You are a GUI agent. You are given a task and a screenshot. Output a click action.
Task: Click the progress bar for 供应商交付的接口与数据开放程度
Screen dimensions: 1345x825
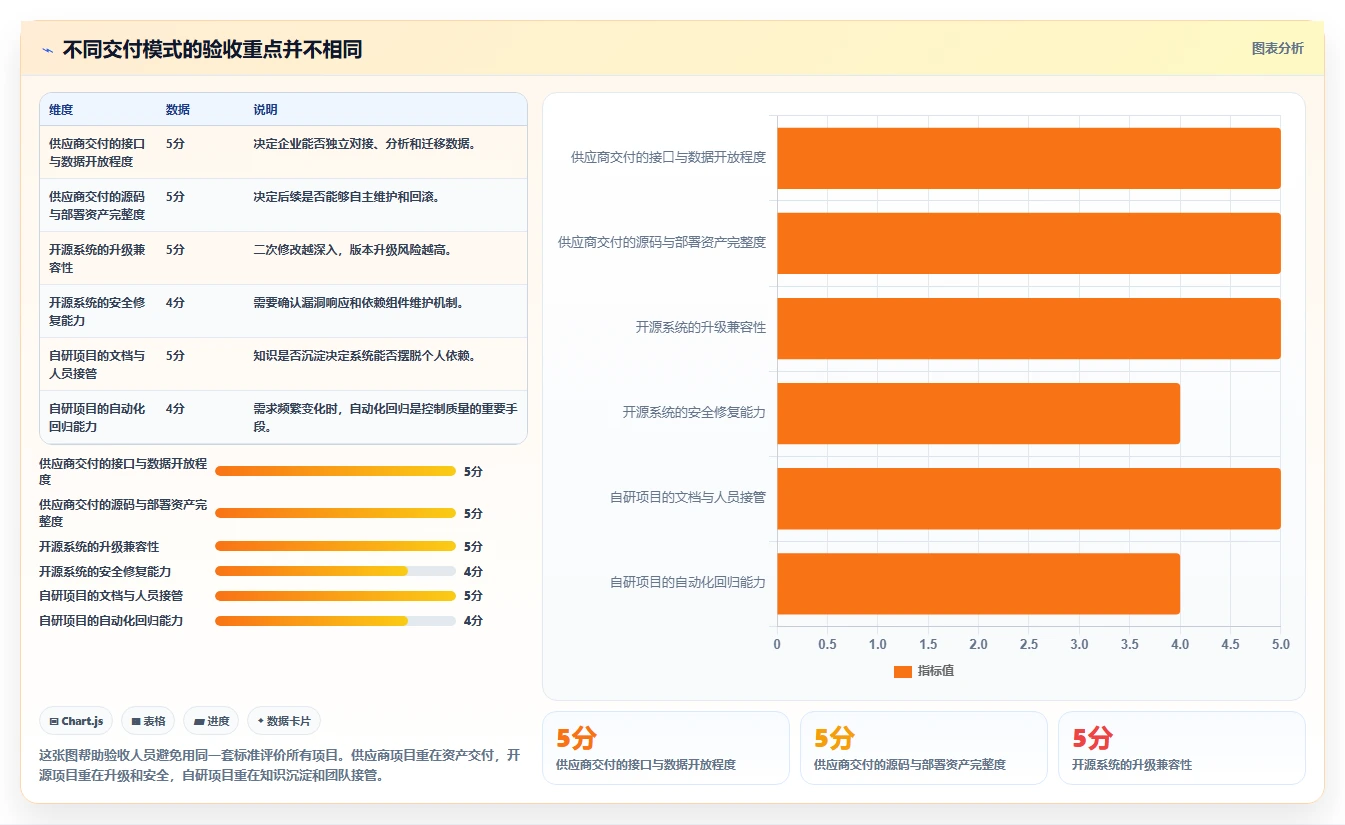point(335,471)
